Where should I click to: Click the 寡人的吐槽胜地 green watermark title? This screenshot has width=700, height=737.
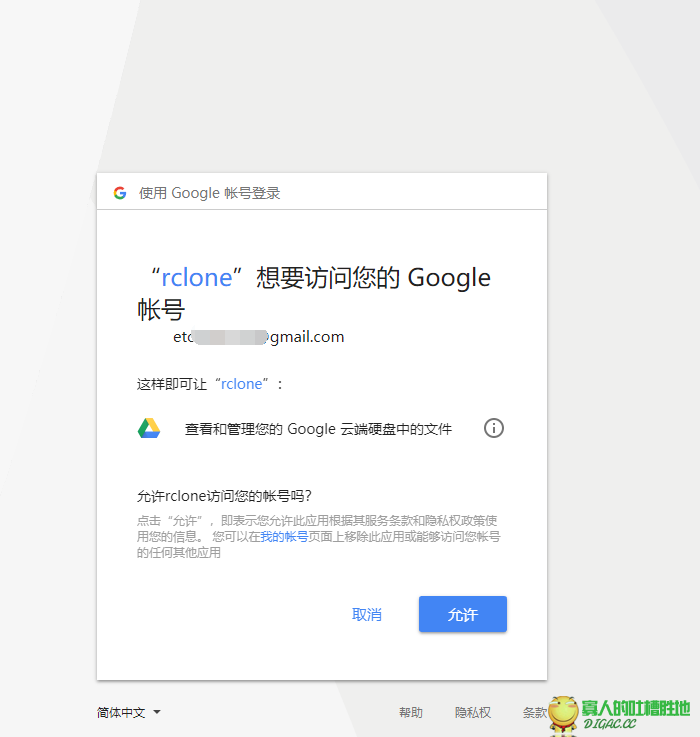click(x=636, y=708)
